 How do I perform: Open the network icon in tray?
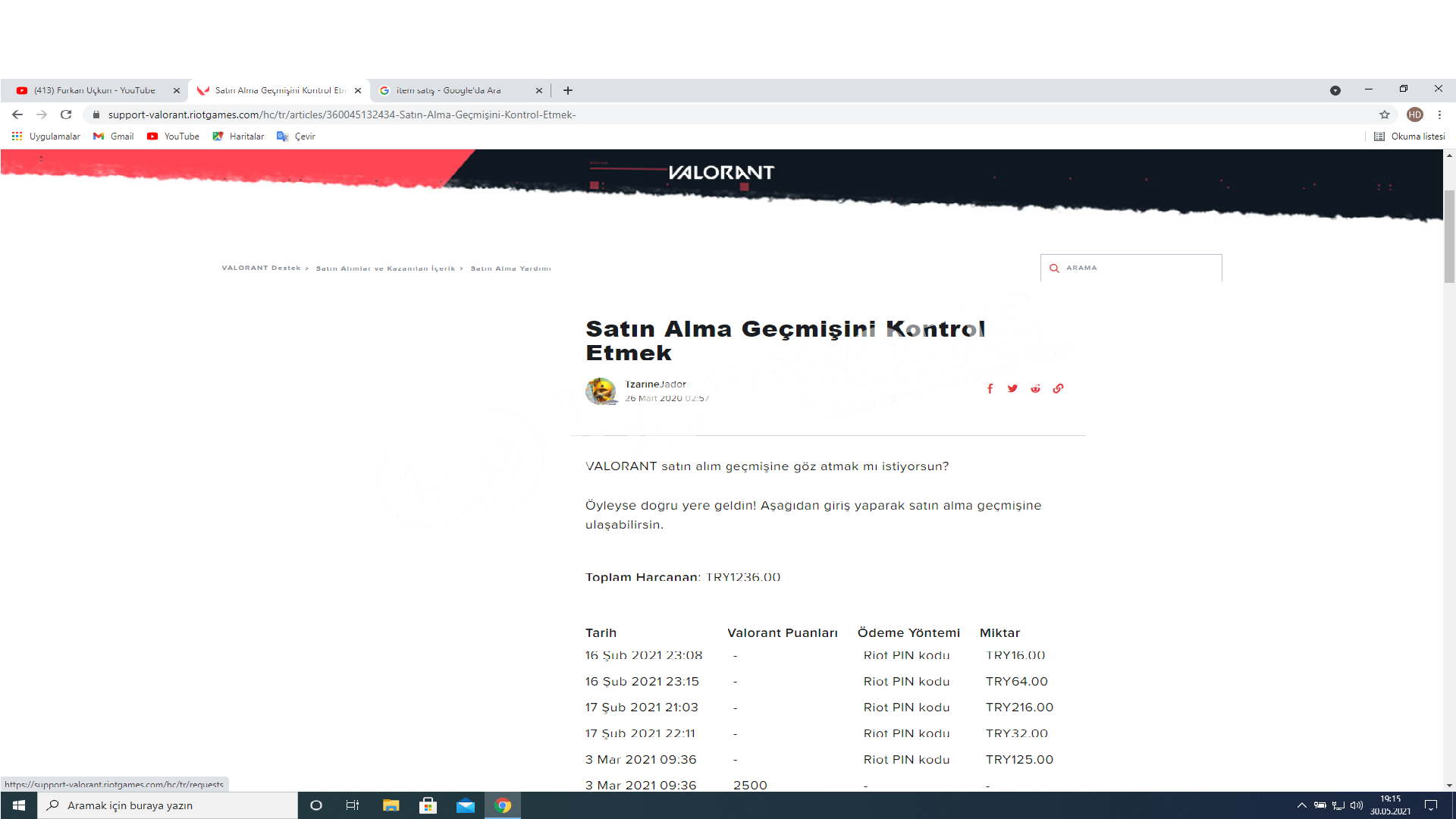tap(1338, 805)
